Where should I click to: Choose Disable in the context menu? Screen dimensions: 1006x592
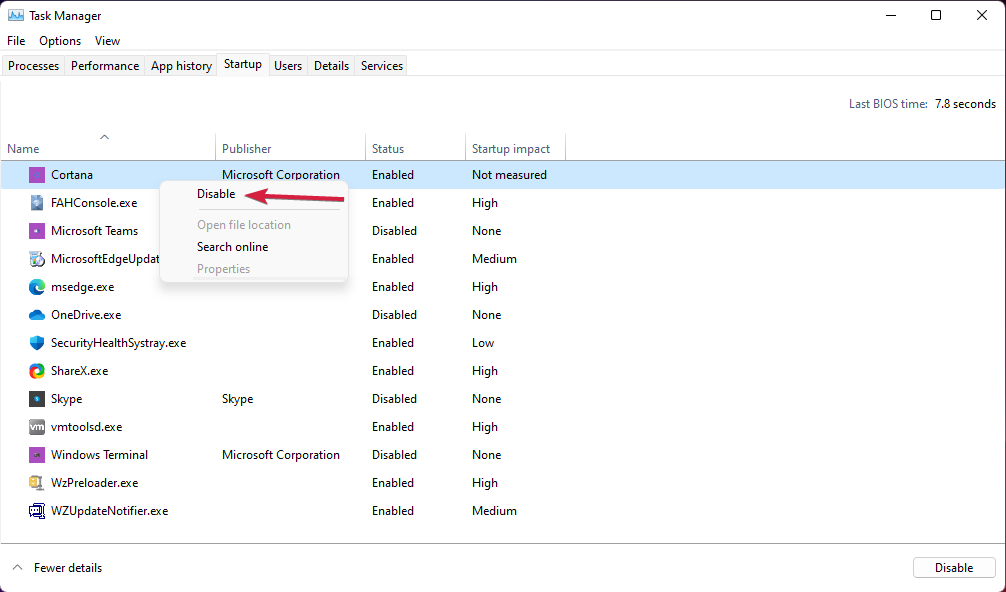216,194
